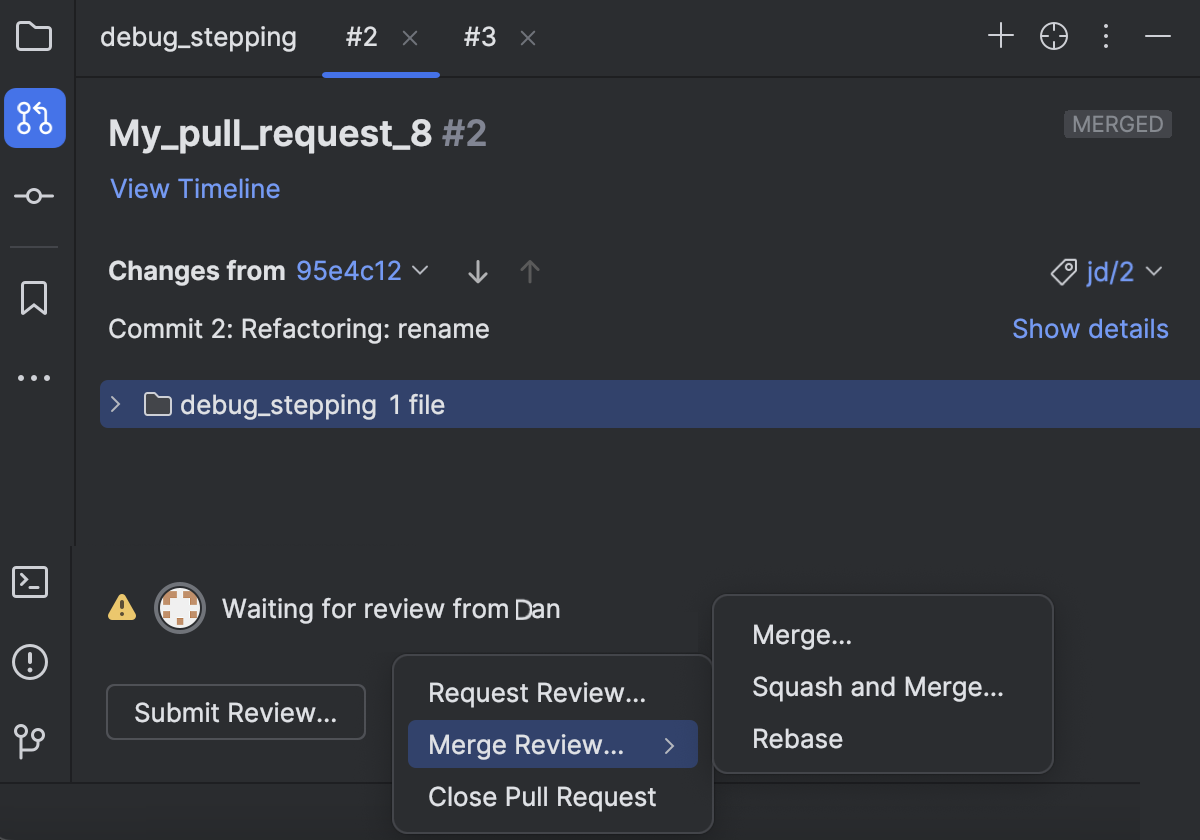Open the Bookmarks panel icon
The width and height of the screenshot is (1200, 840).
click(34, 297)
